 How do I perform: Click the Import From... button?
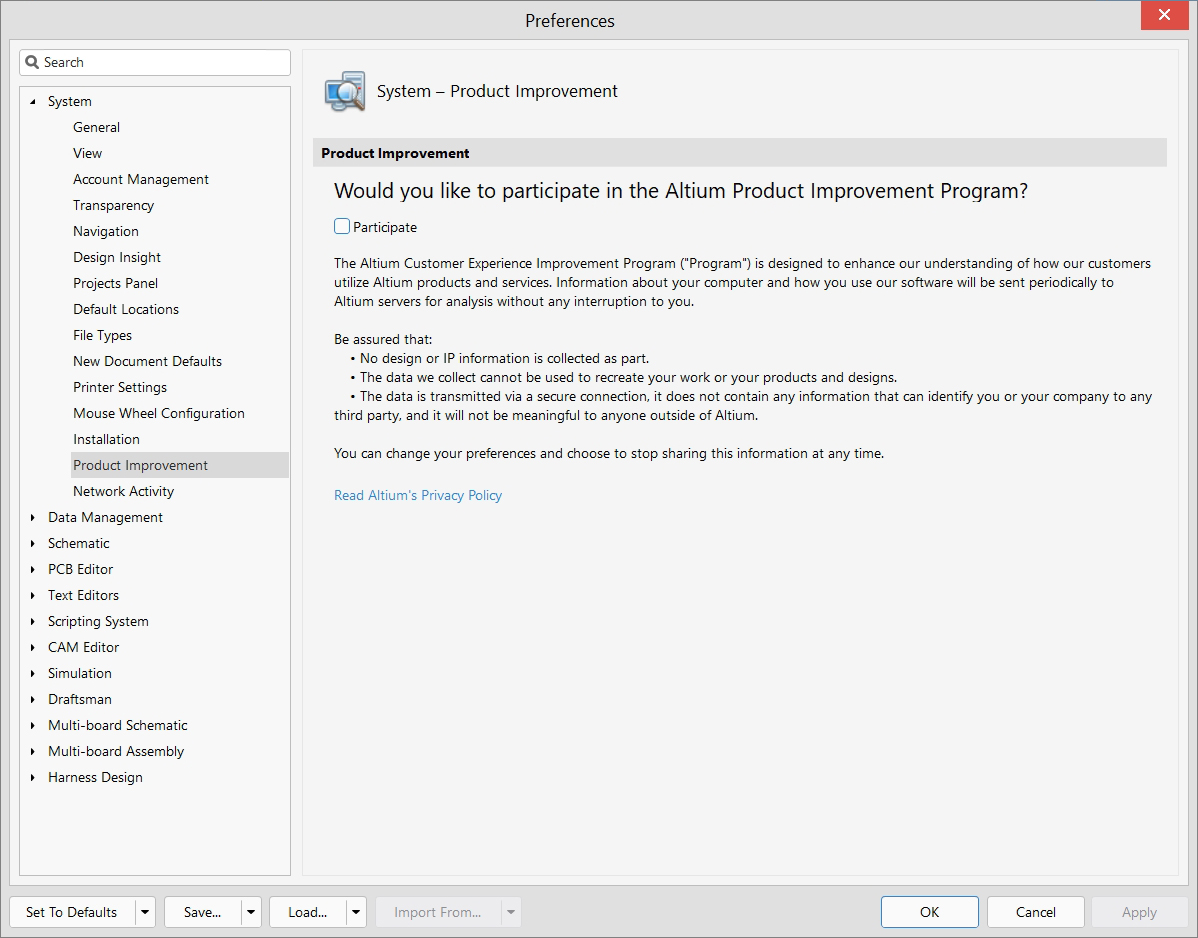(438, 912)
